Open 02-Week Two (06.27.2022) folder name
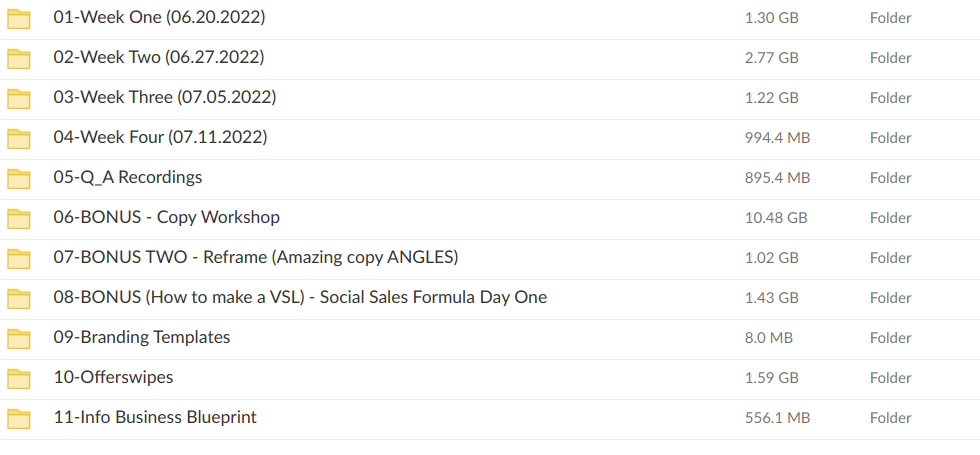This screenshot has height=455, width=980. (x=158, y=57)
